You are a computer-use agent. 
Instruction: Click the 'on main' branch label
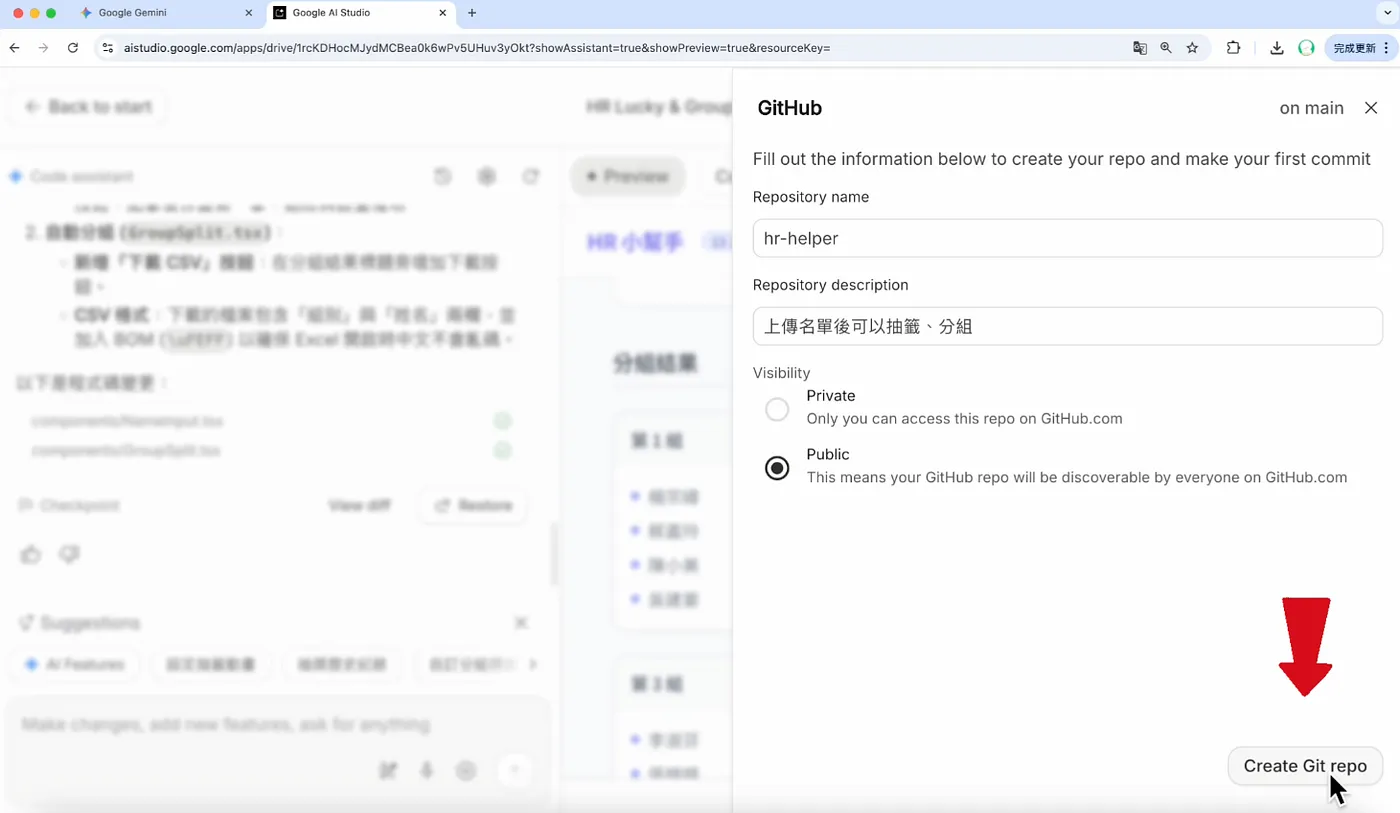1311,108
